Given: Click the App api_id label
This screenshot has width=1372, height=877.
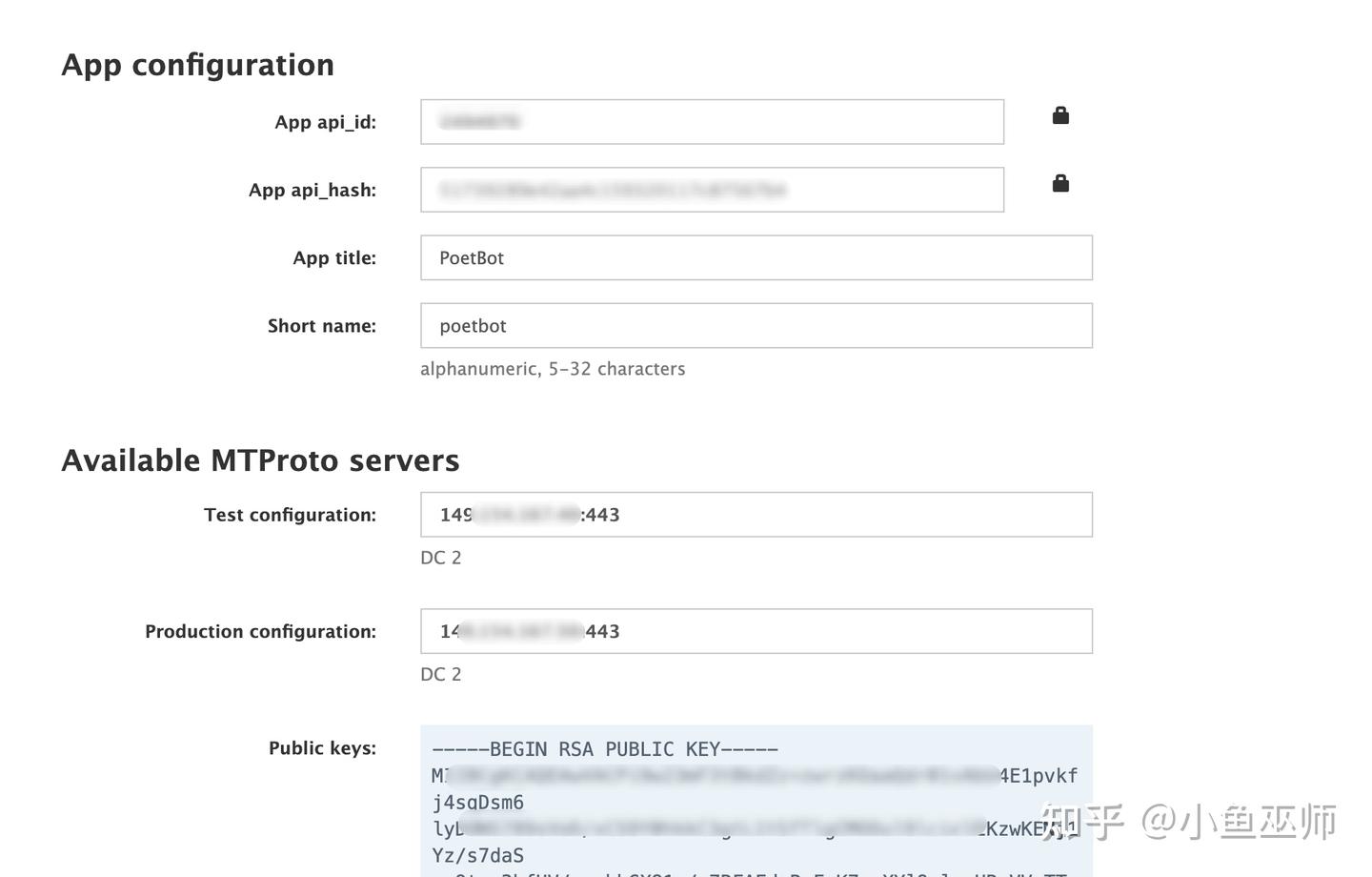Looking at the screenshot, I should pos(325,121).
